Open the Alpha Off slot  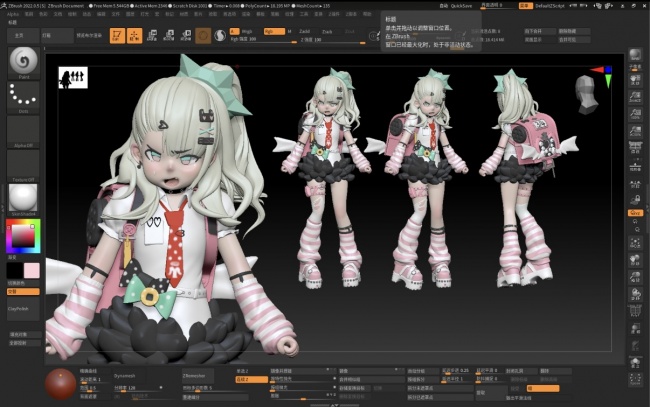pos(24,132)
